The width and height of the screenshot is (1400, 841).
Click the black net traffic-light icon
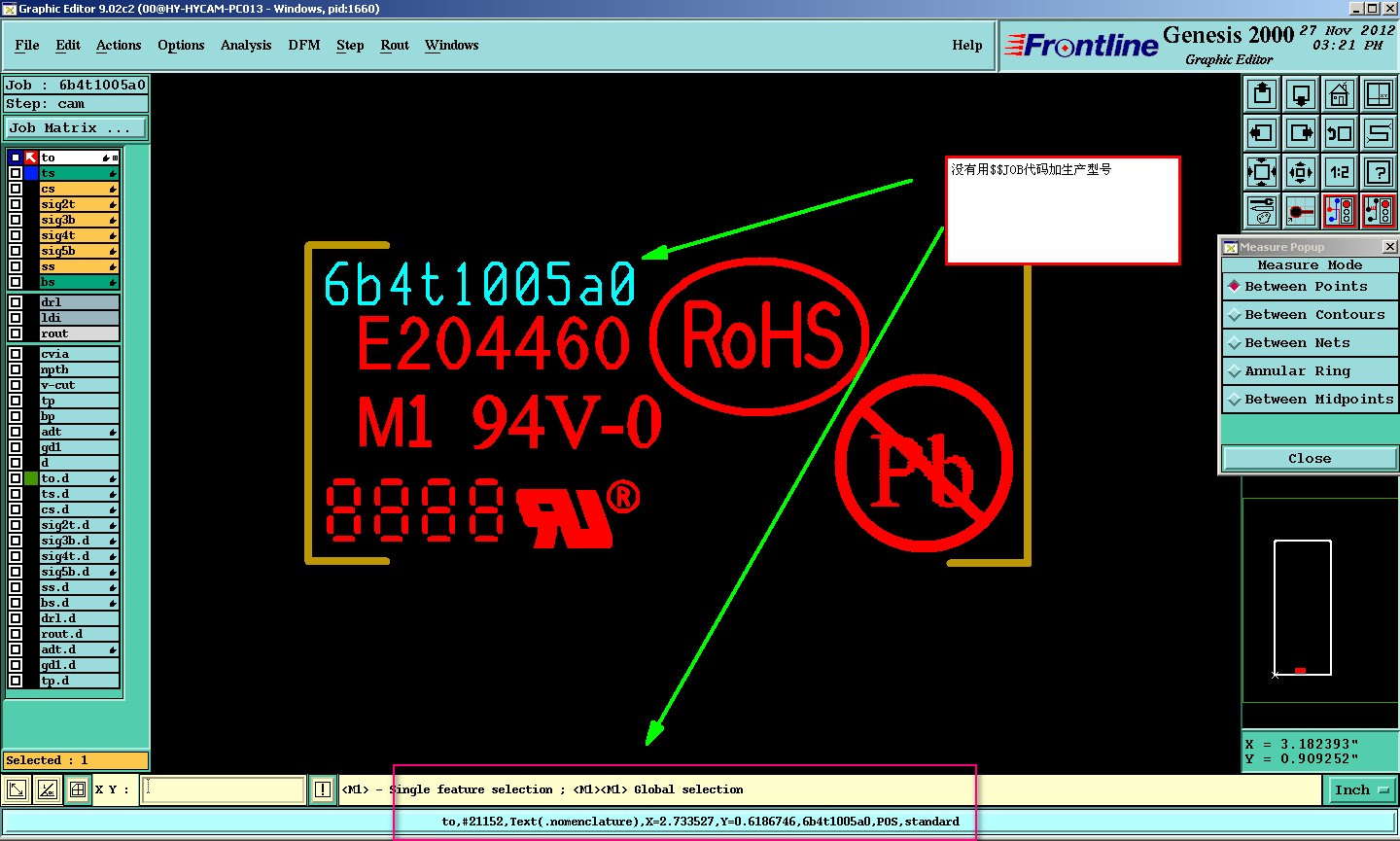point(1379,211)
